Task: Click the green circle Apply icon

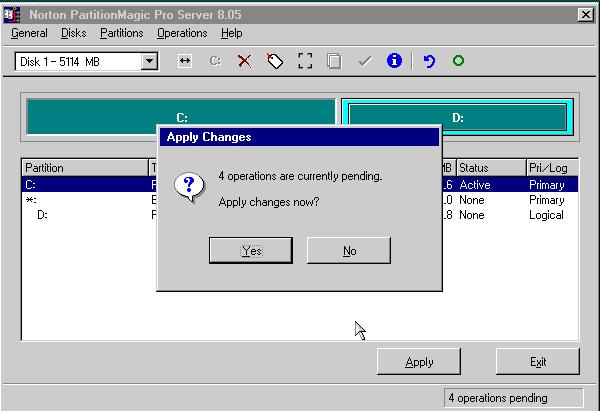Action: pyautogui.click(x=458, y=60)
